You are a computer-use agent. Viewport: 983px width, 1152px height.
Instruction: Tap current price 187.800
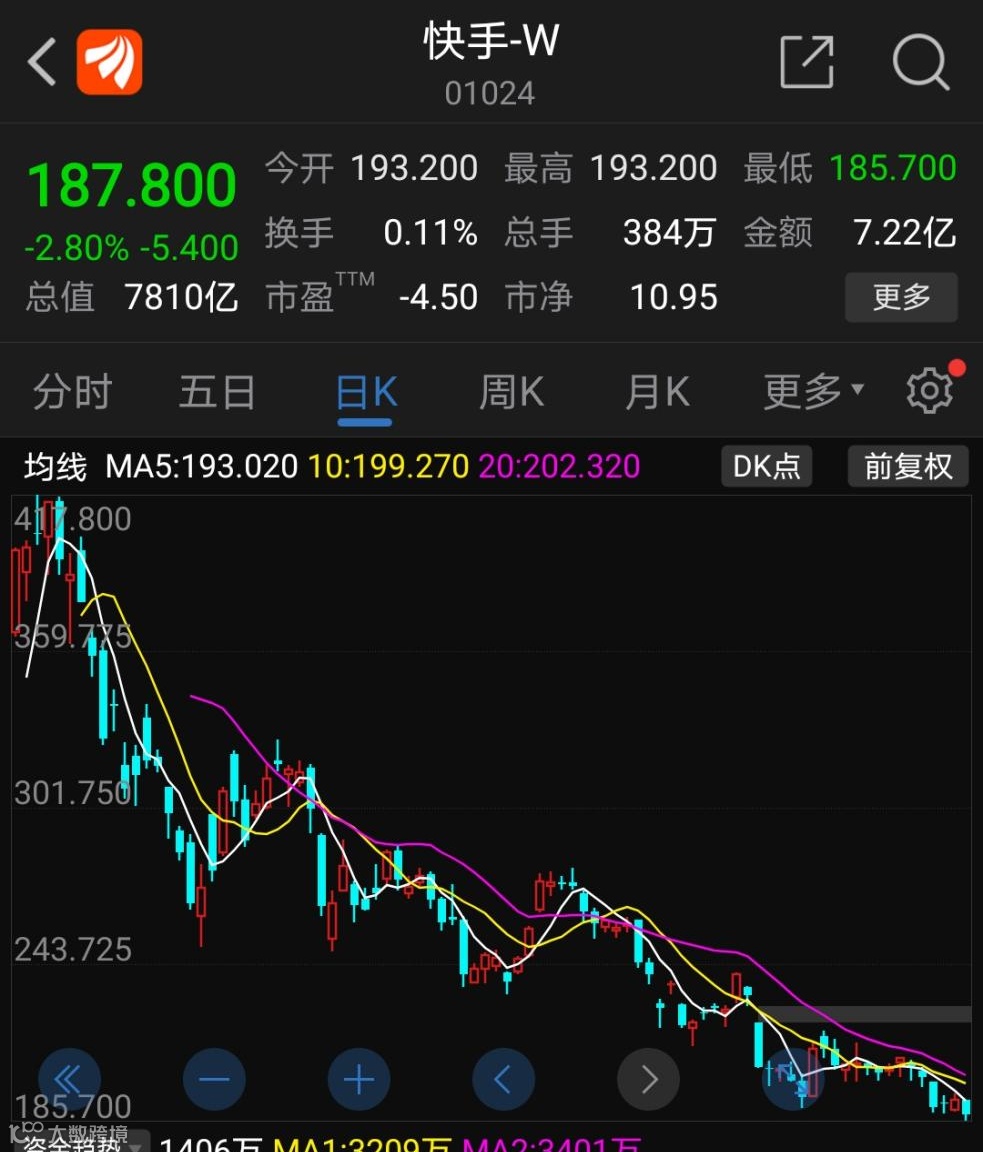pyautogui.click(x=132, y=185)
